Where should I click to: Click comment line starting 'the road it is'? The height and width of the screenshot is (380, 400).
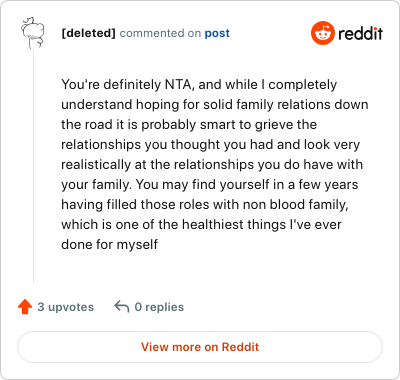pyautogui.click(x=189, y=125)
